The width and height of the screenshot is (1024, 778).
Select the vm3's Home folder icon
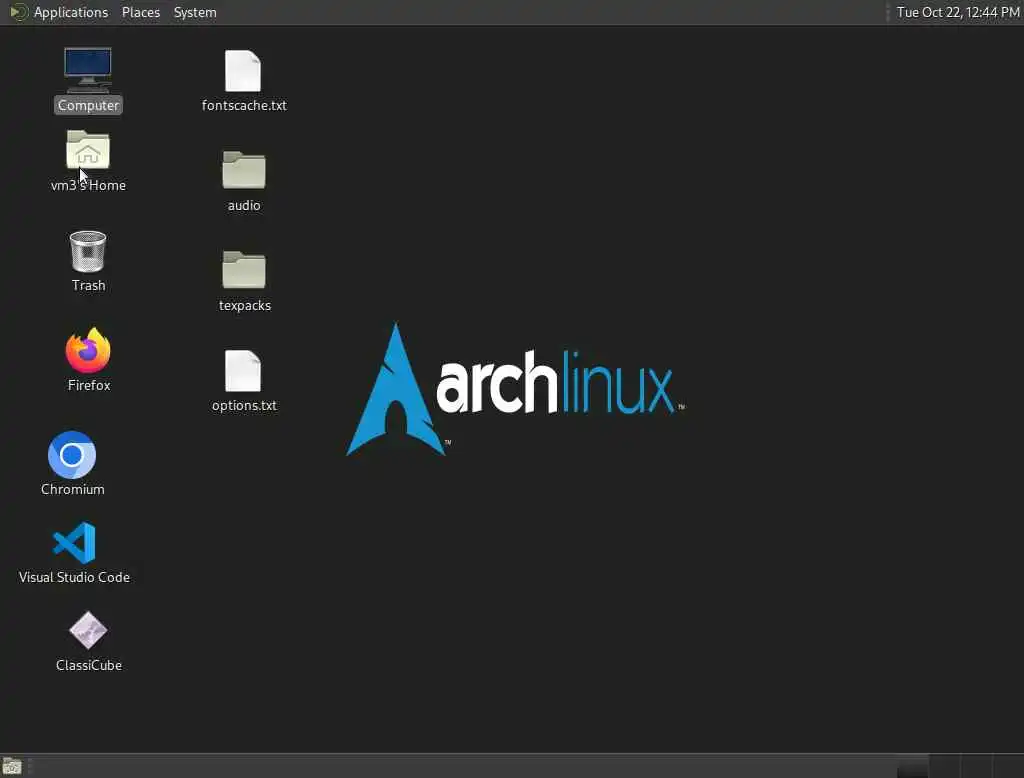[88, 150]
